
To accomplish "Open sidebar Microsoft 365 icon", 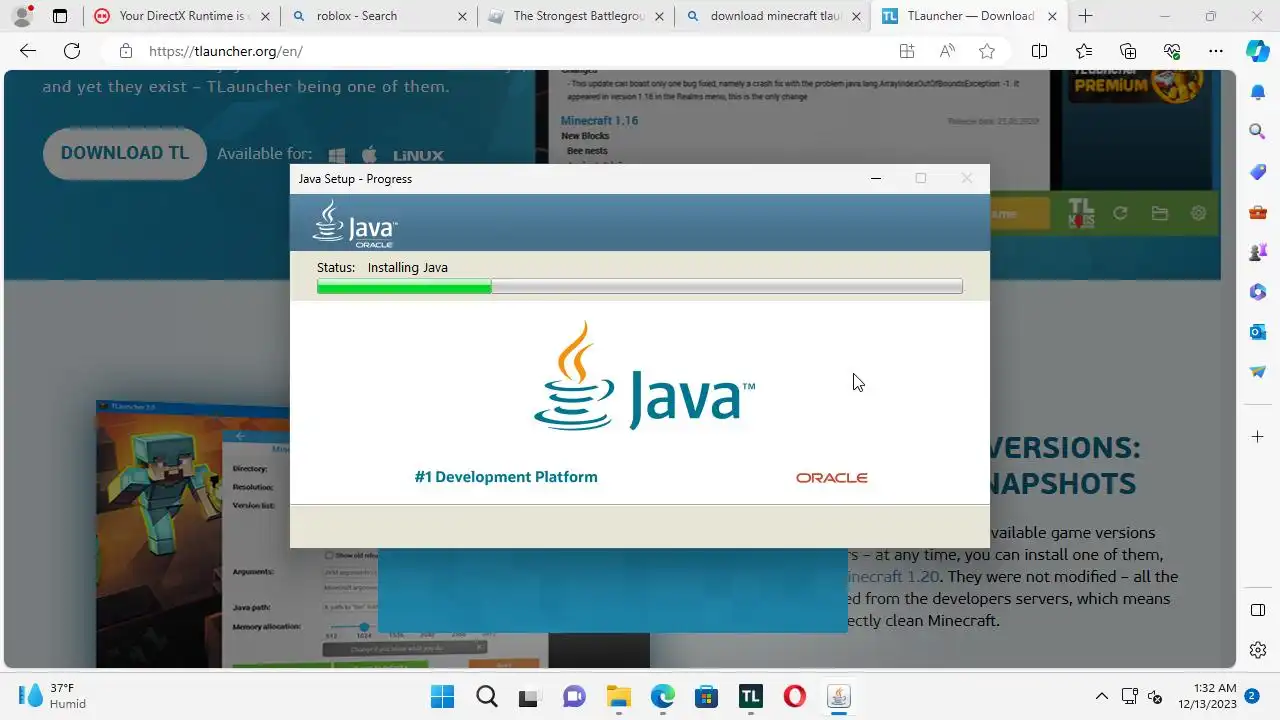I will (1258, 292).
